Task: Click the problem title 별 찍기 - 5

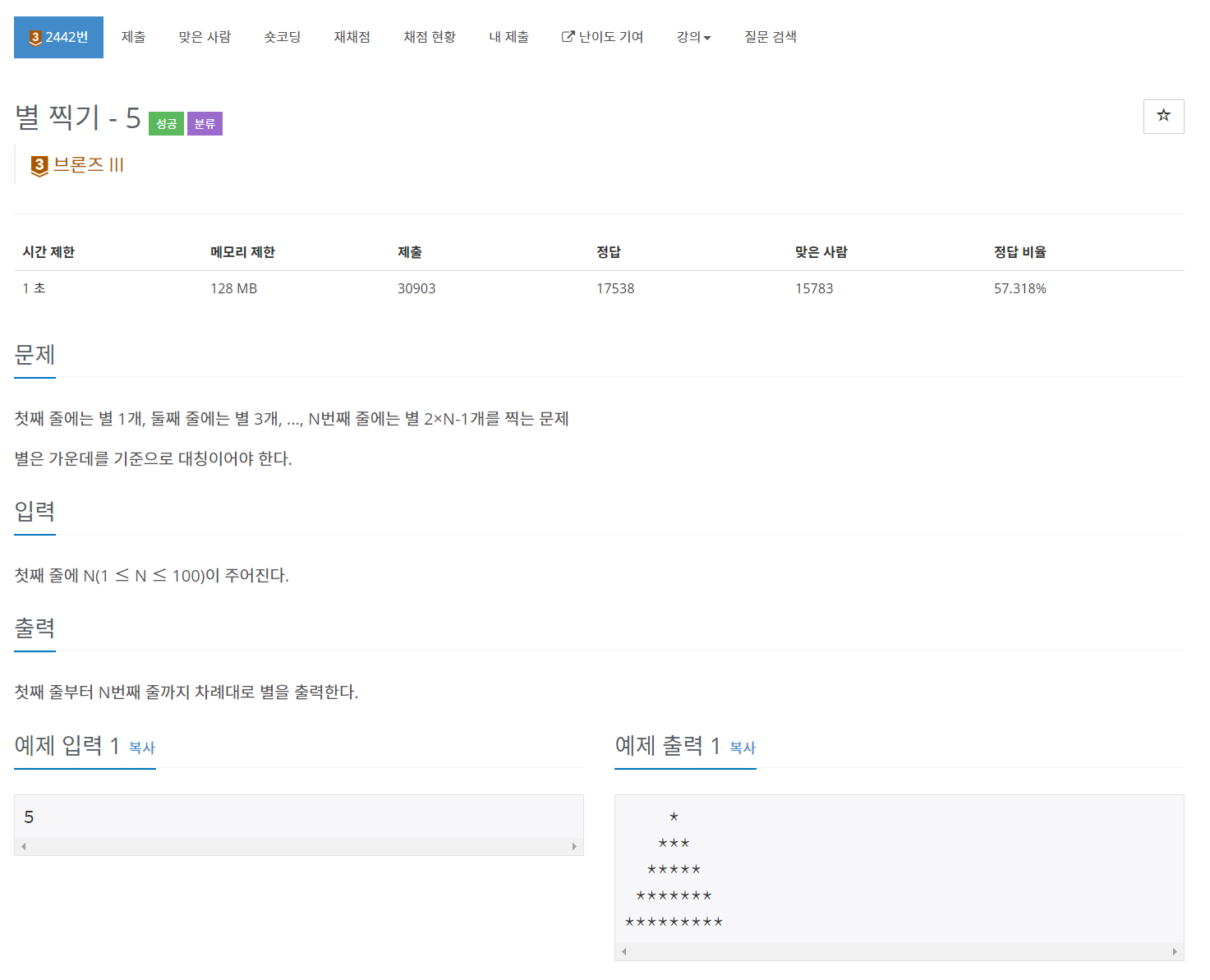Action: point(78,117)
